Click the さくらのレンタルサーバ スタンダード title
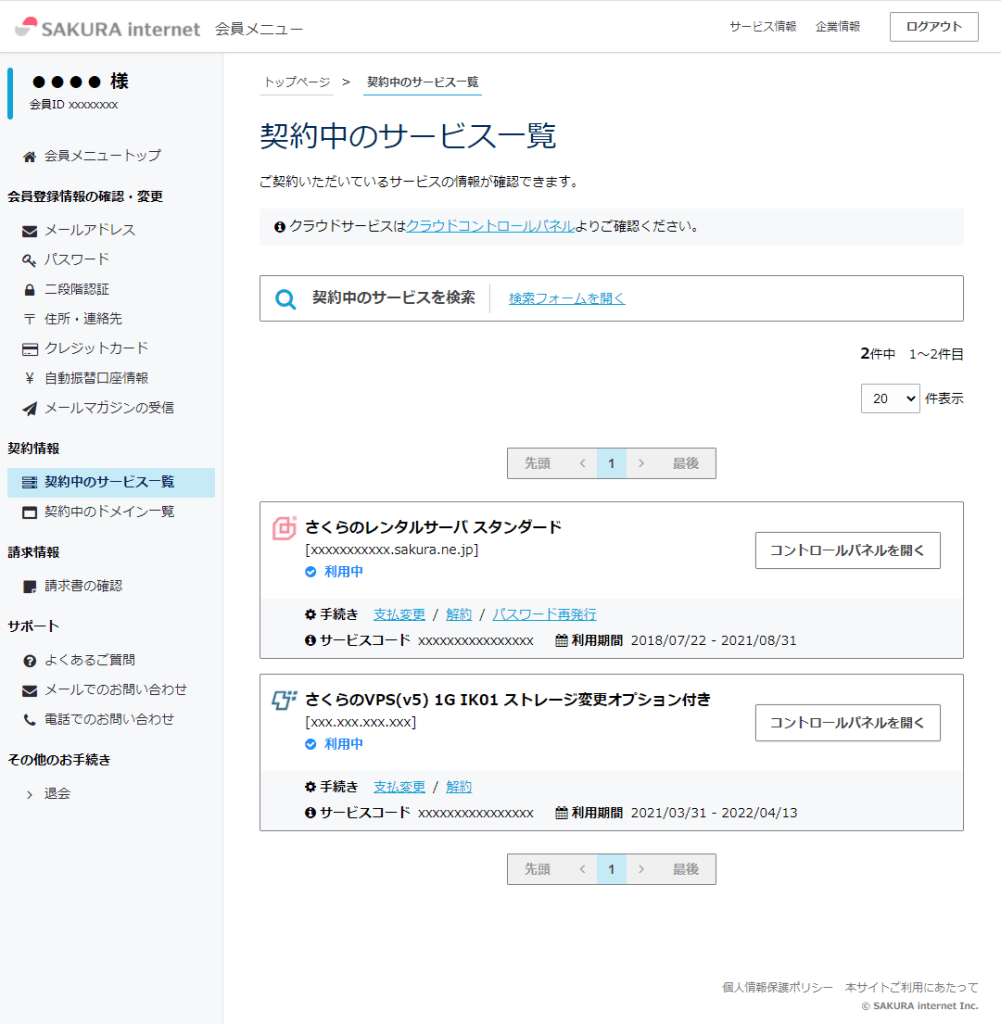The image size is (1001, 1024). point(434,527)
